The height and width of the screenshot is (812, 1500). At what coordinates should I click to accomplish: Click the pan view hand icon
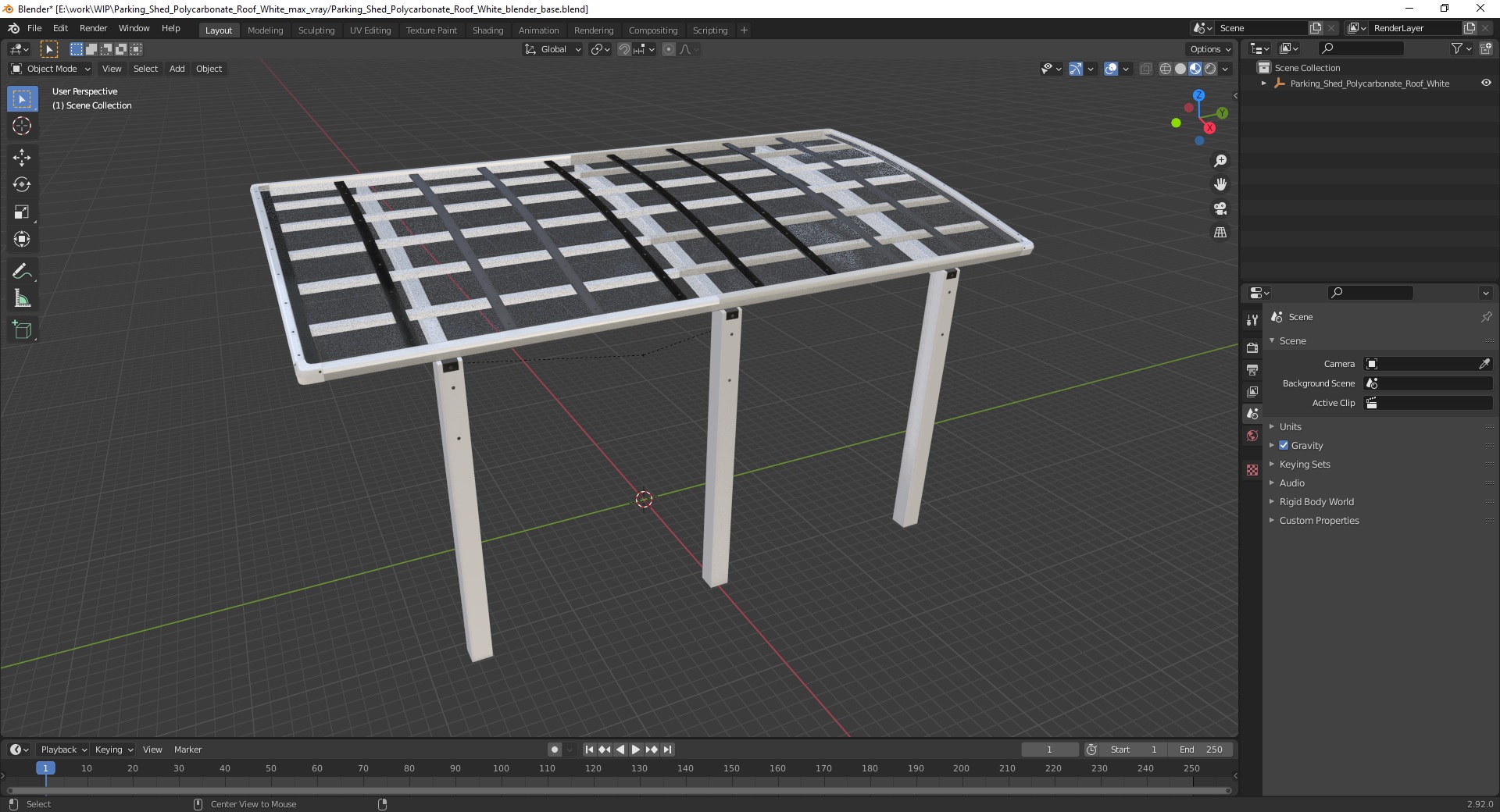[1220, 185]
